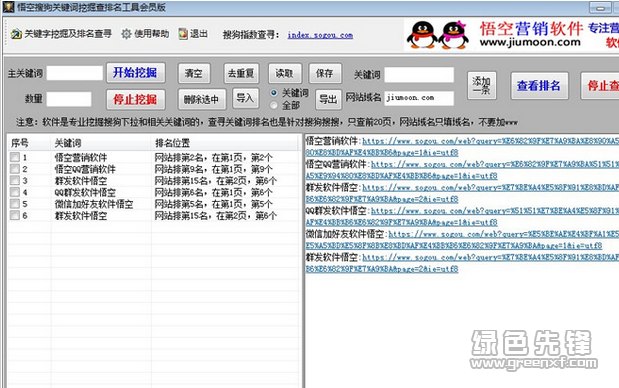Open the index.sogou.com link
The image size is (619, 388).
pyautogui.click(x=320, y=35)
